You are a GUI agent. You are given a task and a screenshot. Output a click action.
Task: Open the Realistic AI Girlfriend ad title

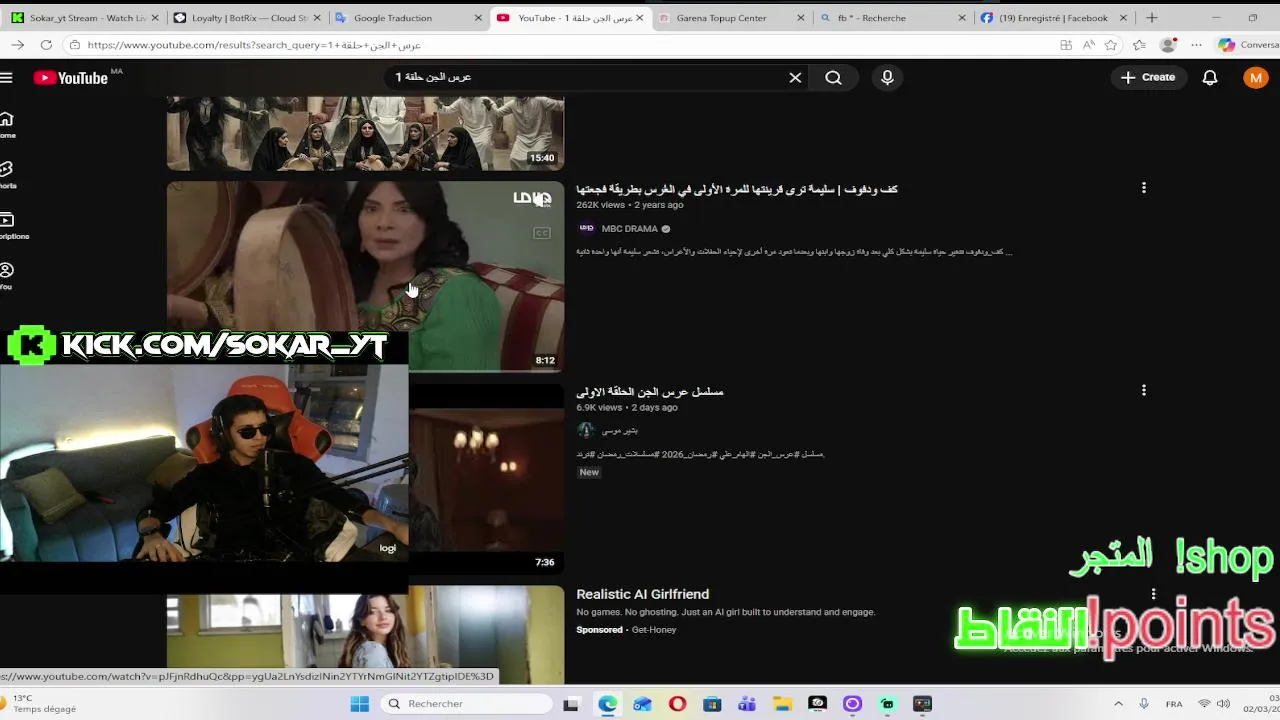point(642,594)
